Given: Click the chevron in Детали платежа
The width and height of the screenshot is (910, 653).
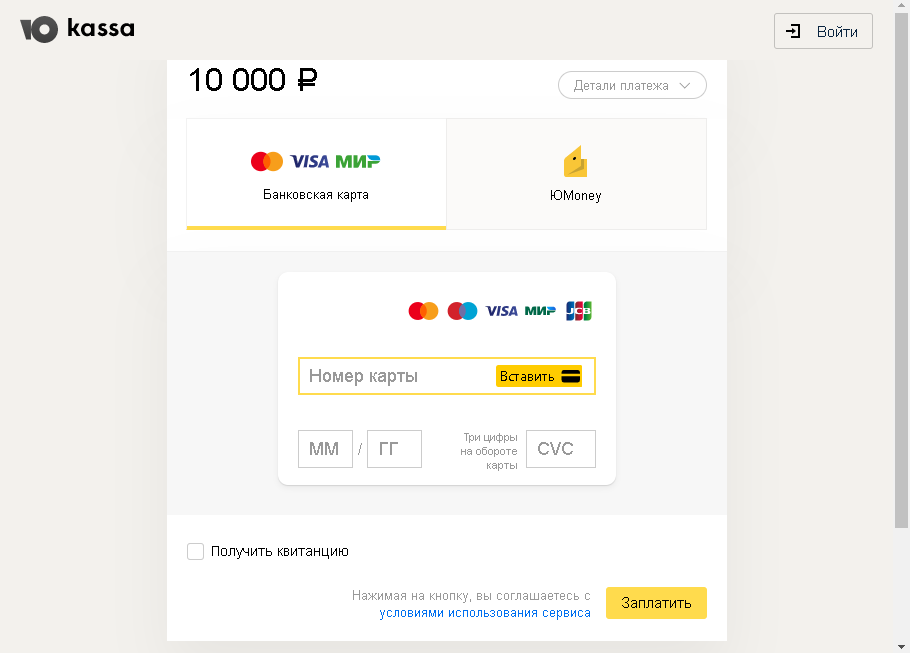Looking at the screenshot, I should pos(685,86).
